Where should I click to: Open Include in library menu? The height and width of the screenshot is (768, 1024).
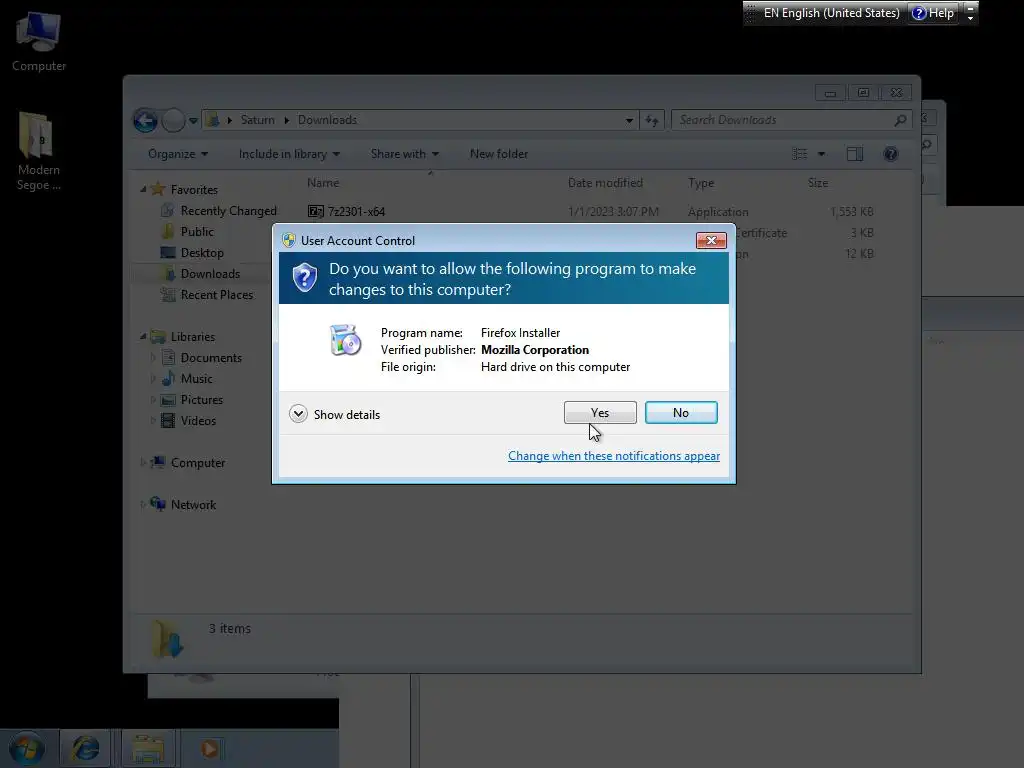pyautogui.click(x=289, y=154)
